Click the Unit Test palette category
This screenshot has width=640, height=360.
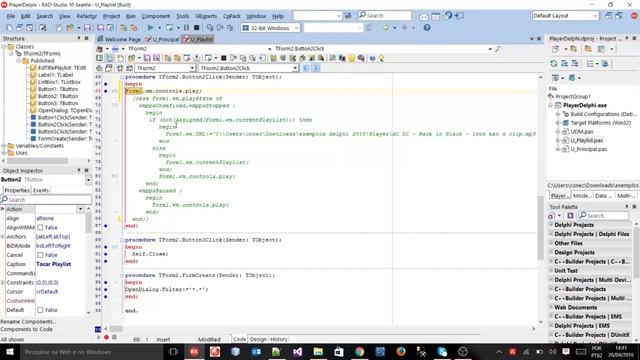pyautogui.click(x=566, y=271)
